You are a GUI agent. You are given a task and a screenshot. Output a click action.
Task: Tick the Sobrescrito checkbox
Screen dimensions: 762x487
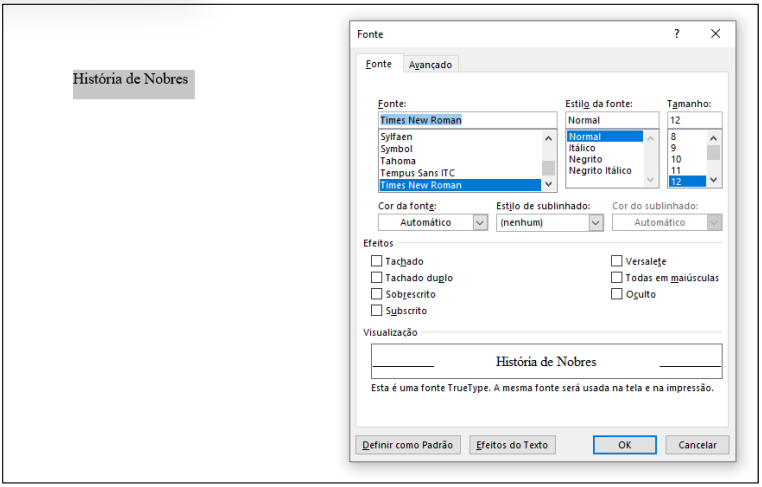pos(376,294)
